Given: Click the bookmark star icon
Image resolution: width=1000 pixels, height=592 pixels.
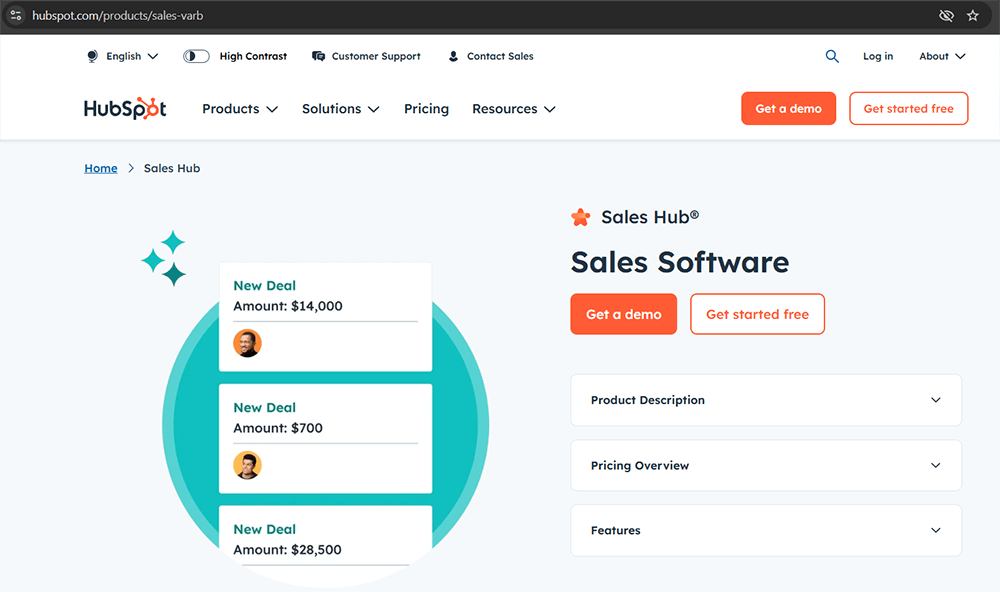Looking at the screenshot, I should coord(973,16).
